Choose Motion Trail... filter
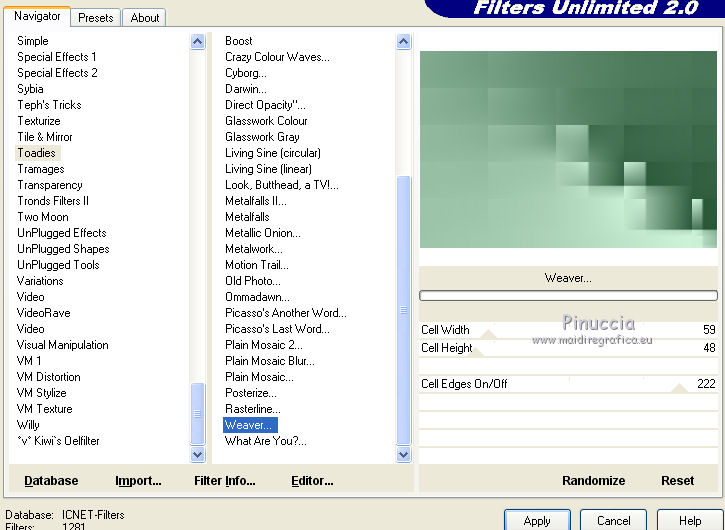 [257, 265]
